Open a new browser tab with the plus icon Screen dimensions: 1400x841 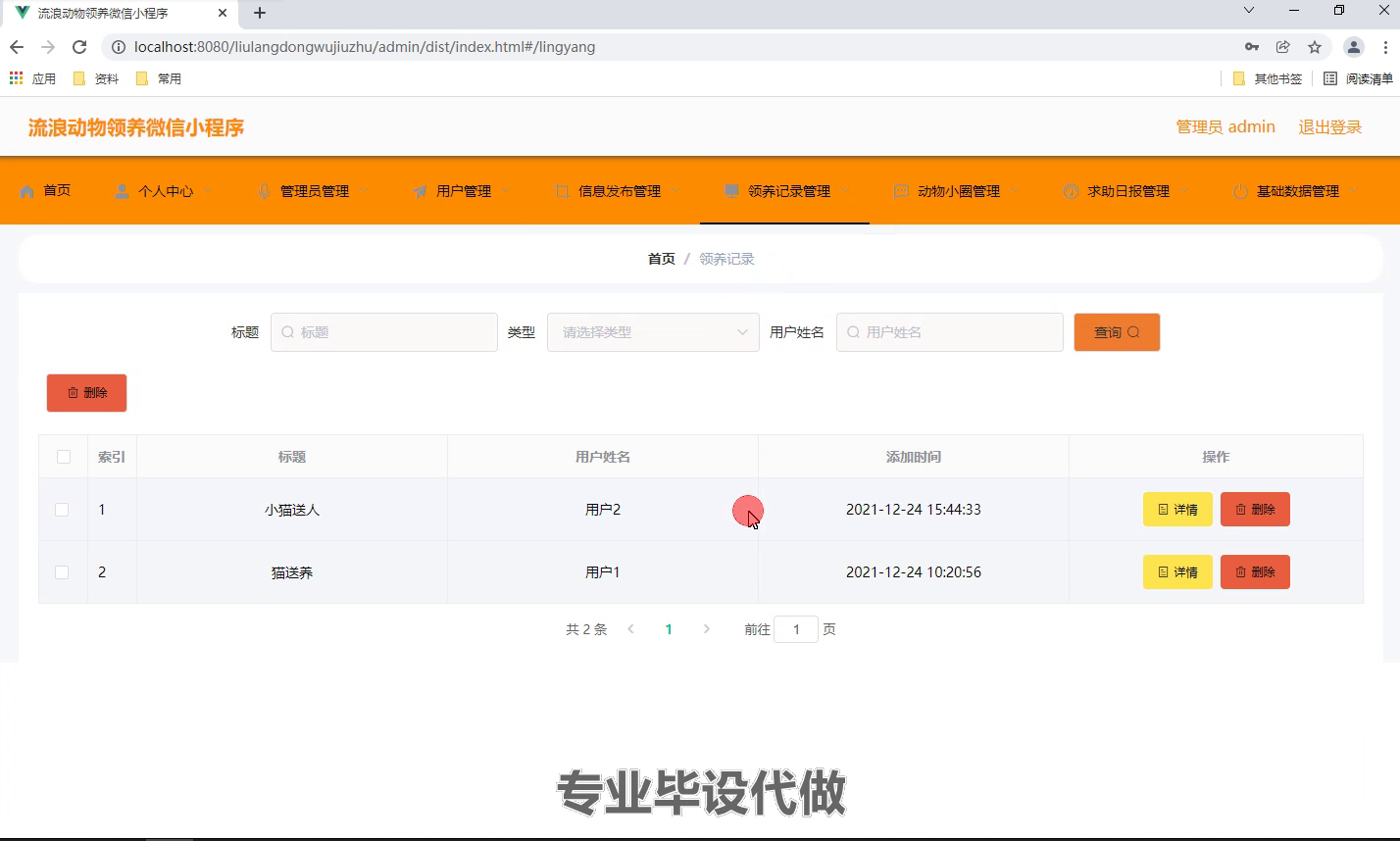pyautogui.click(x=260, y=13)
